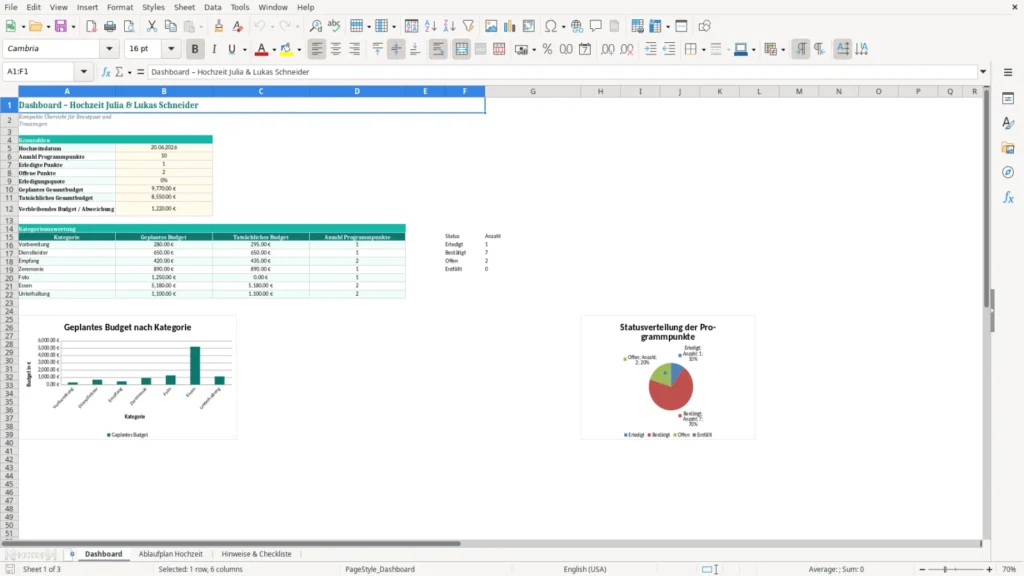1024x576 pixels.
Task: Save the document with the Save icon
Action: 61,26
